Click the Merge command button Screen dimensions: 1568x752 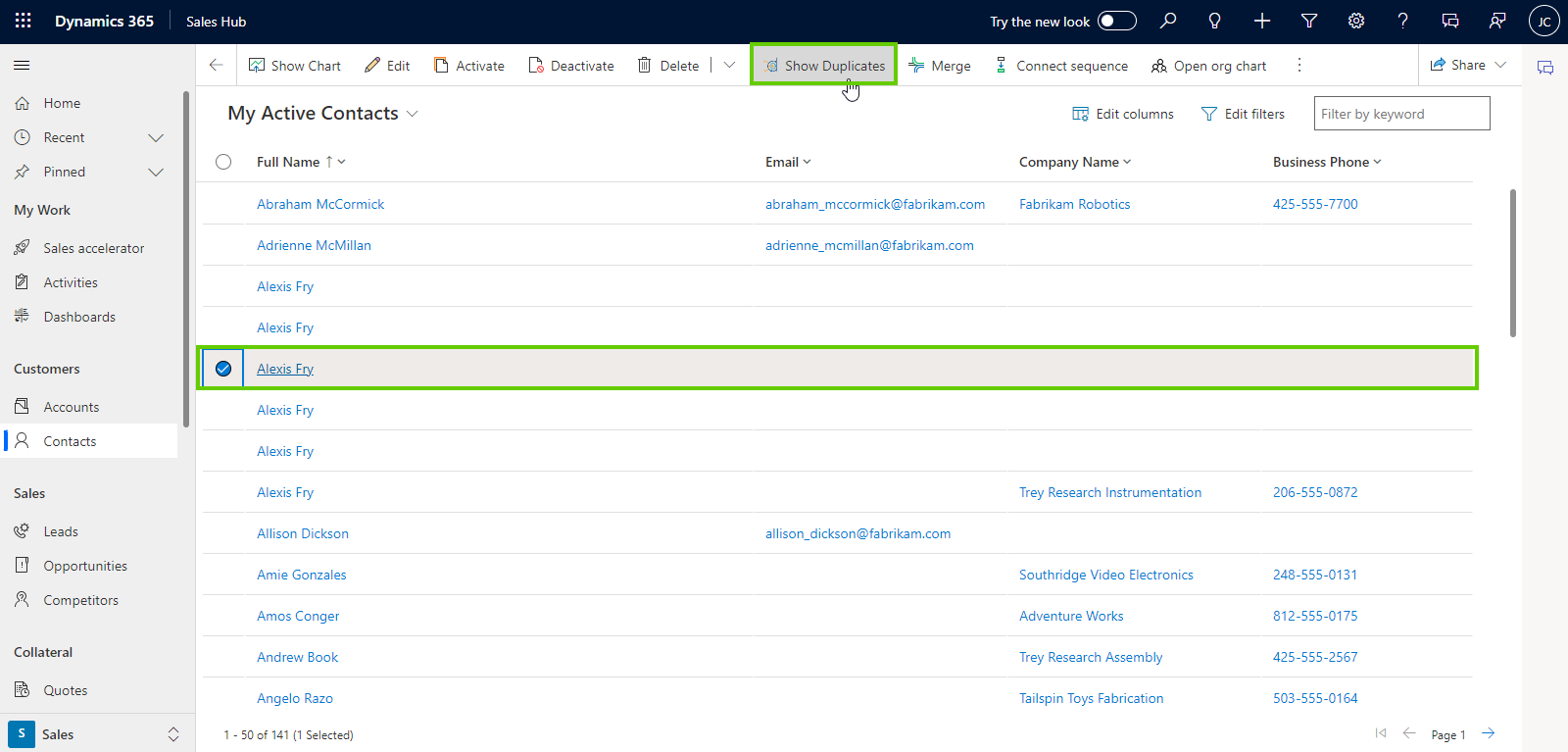pyautogui.click(x=940, y=66)
